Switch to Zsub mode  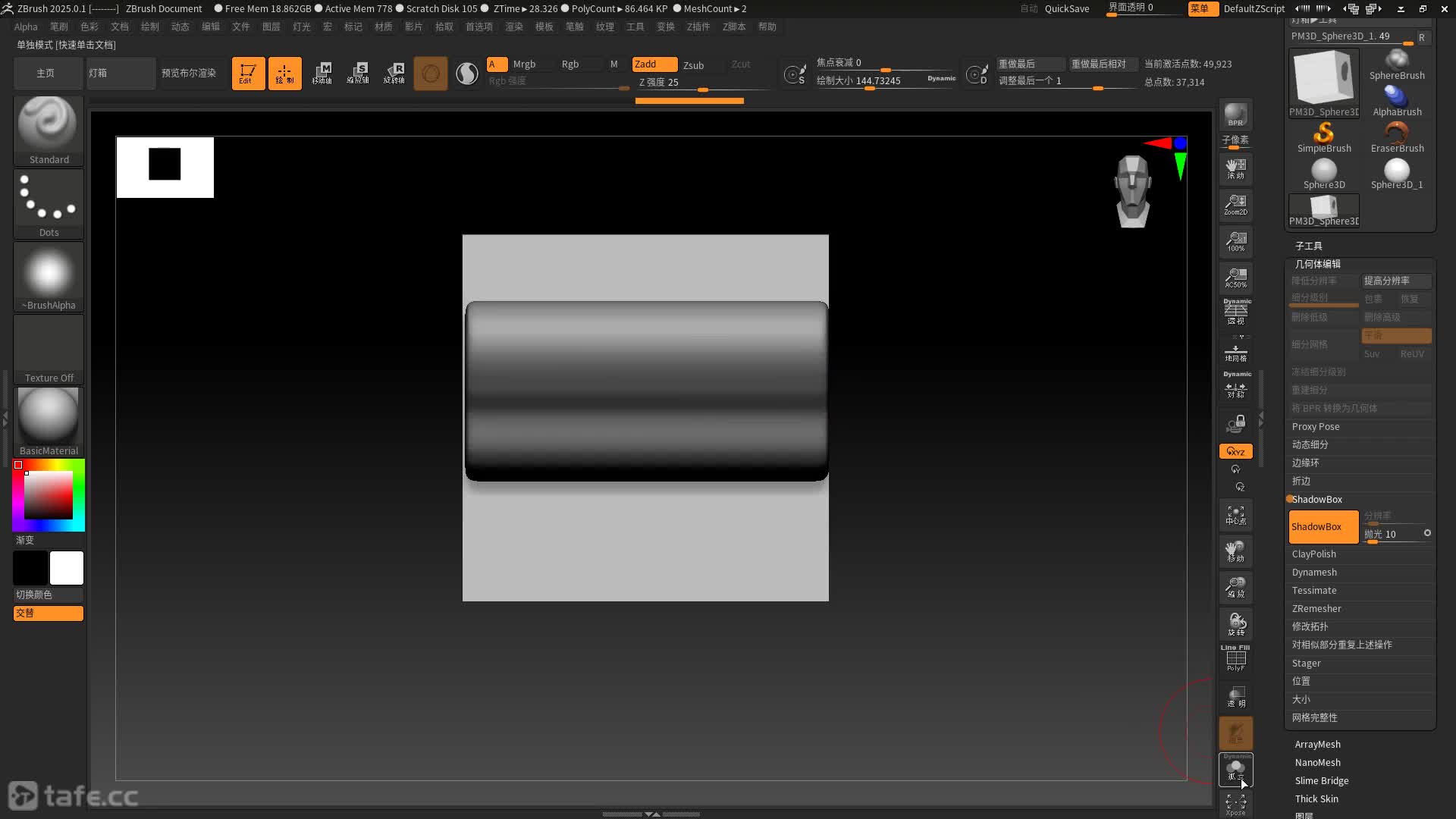(x=693, y=65)
